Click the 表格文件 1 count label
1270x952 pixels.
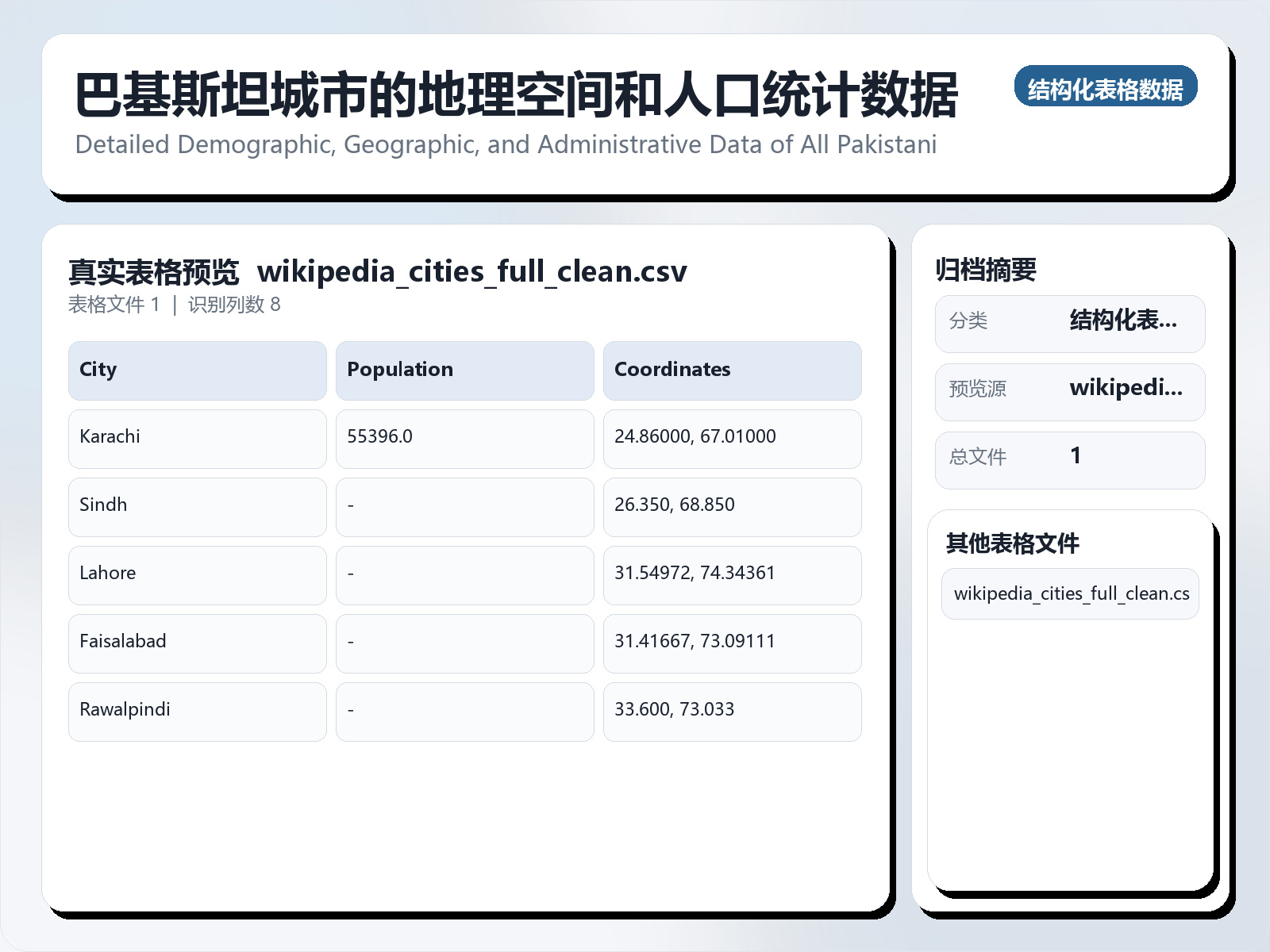tap(117, 305)
